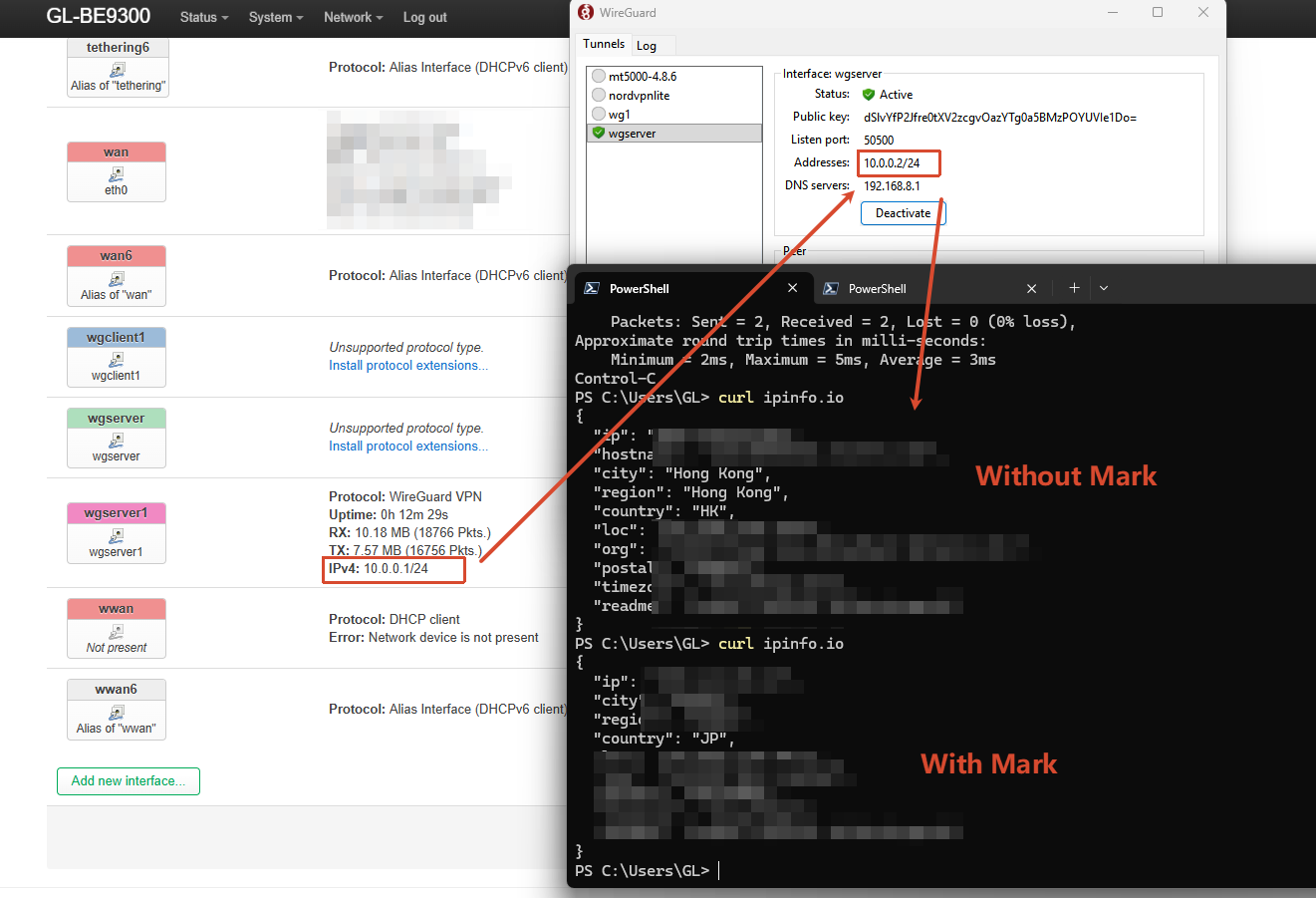The image size is (1316, 898).
Task: Select the wgserver tunnel in the list
Action: pos(675,133)
